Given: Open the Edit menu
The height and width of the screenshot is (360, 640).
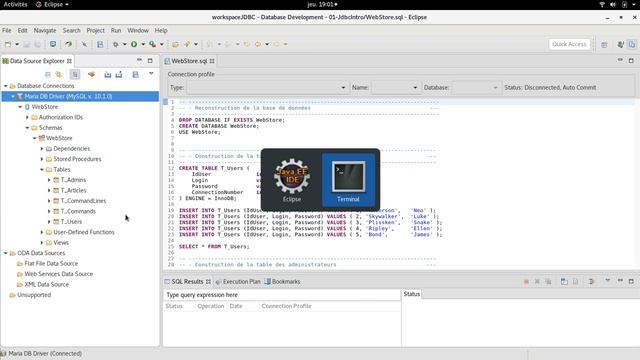Looking at the screenshot, I should point(22,30).
